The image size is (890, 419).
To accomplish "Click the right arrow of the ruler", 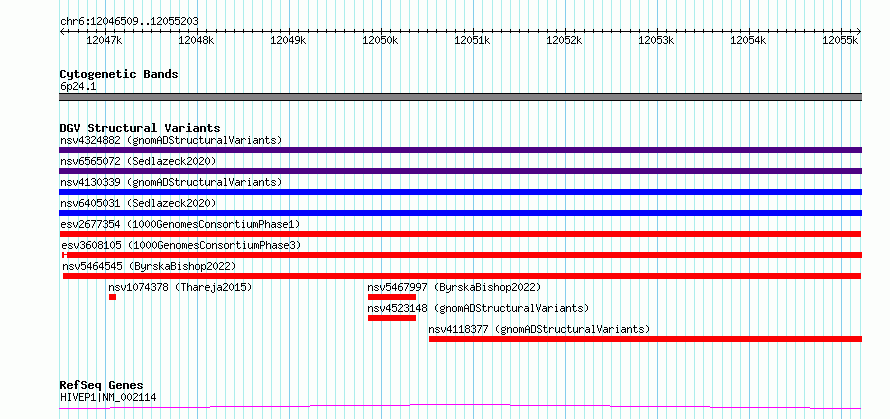I will click(859, 31).
